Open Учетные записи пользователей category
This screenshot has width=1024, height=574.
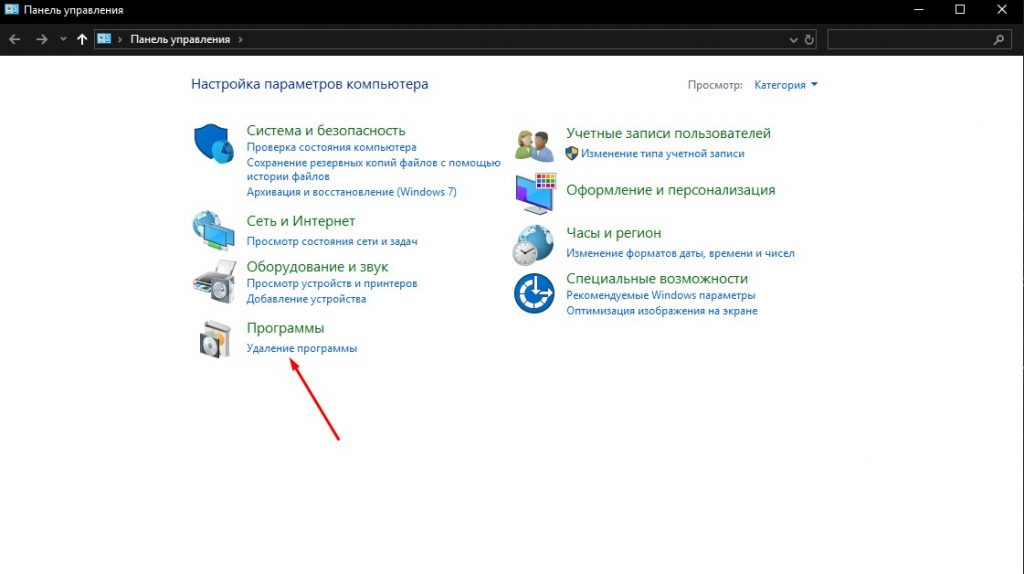click(669, 133)
